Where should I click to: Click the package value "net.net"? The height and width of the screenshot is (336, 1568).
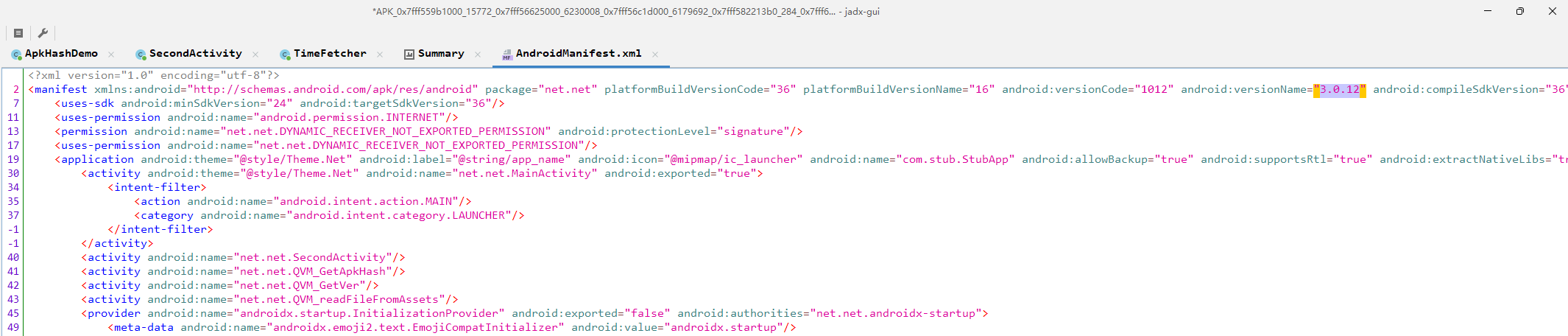tap(568, 90)
